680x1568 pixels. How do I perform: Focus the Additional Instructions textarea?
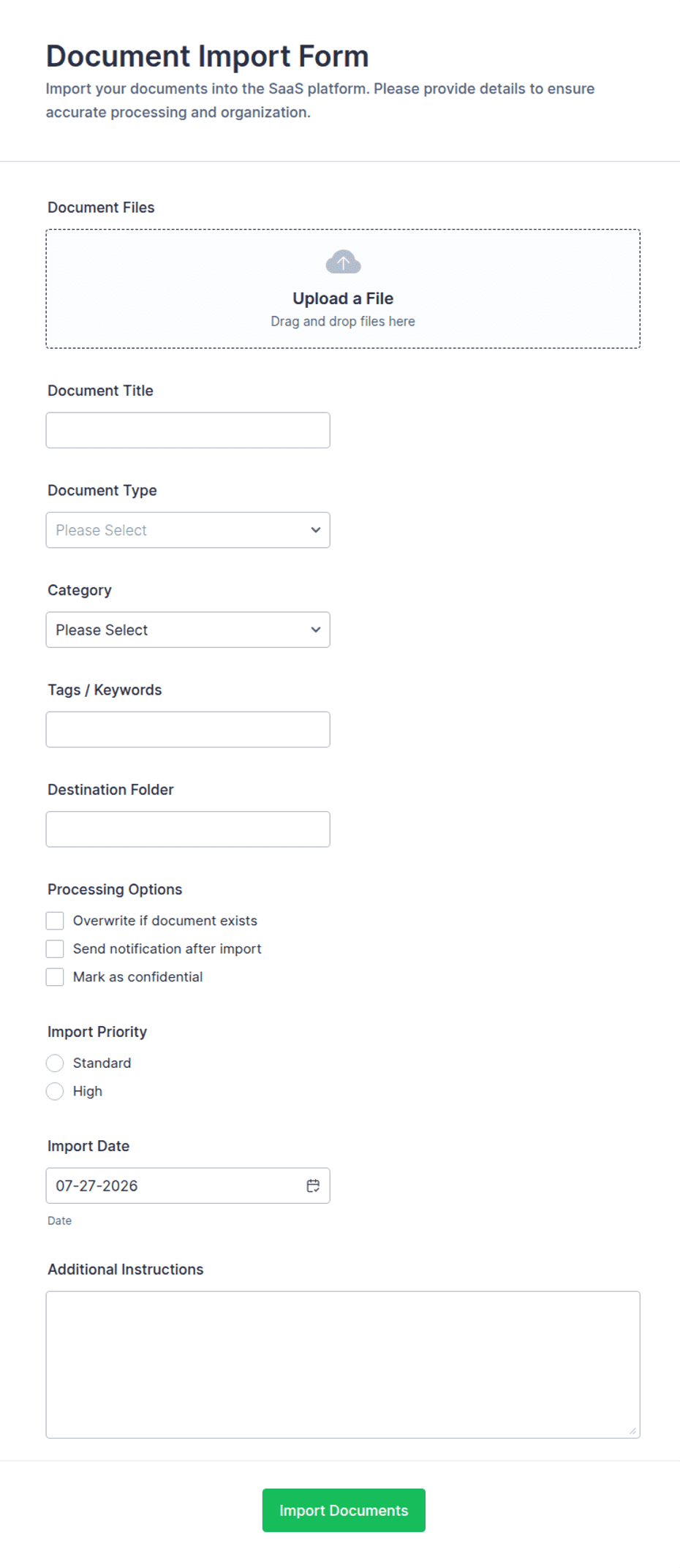343,1365
